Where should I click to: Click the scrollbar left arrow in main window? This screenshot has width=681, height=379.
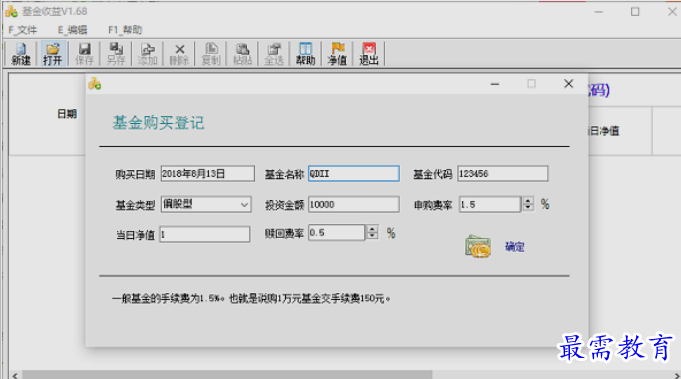click(x=15, y=375)
